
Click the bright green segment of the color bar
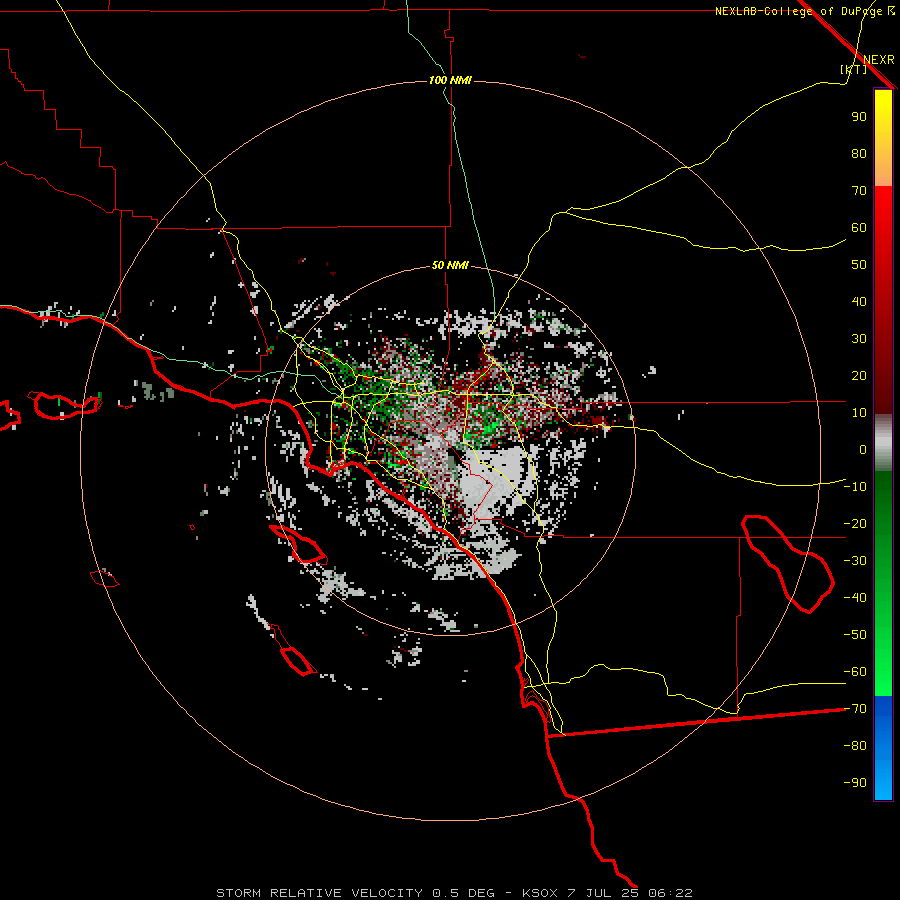883,660
